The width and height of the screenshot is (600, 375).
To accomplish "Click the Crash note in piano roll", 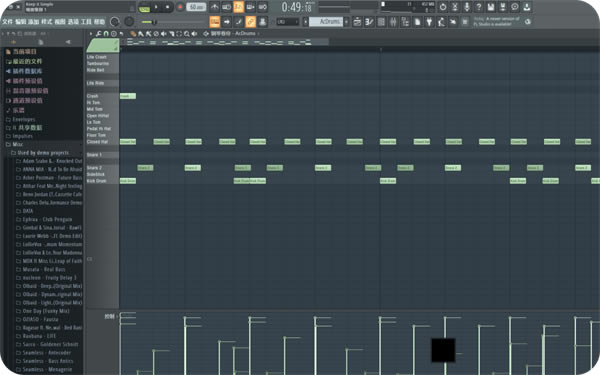I will [128, 96].
